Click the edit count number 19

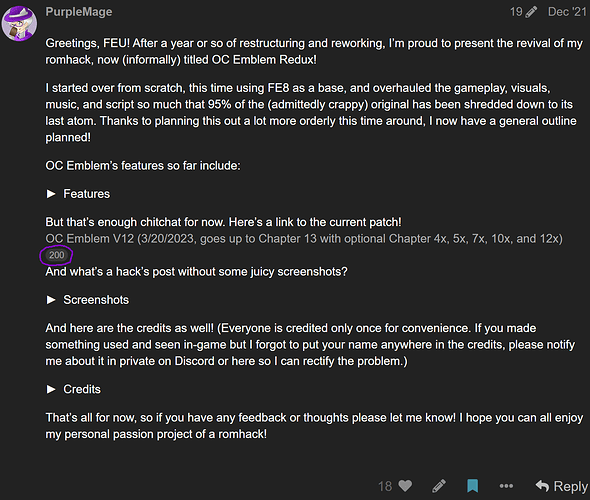pyautogui.click(x=516, y=12)
